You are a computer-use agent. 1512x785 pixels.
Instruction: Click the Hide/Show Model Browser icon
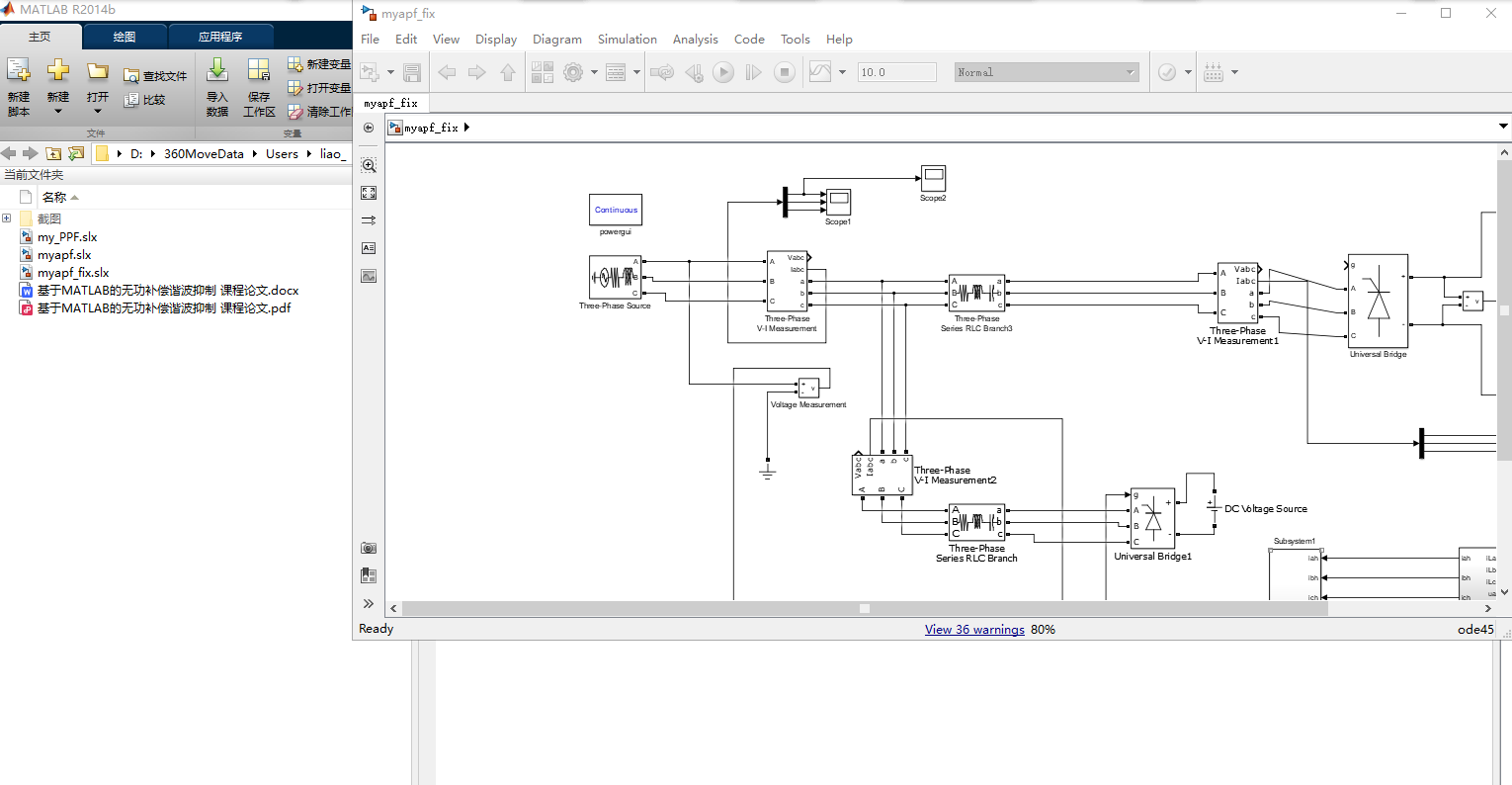[x=369, y=575]
